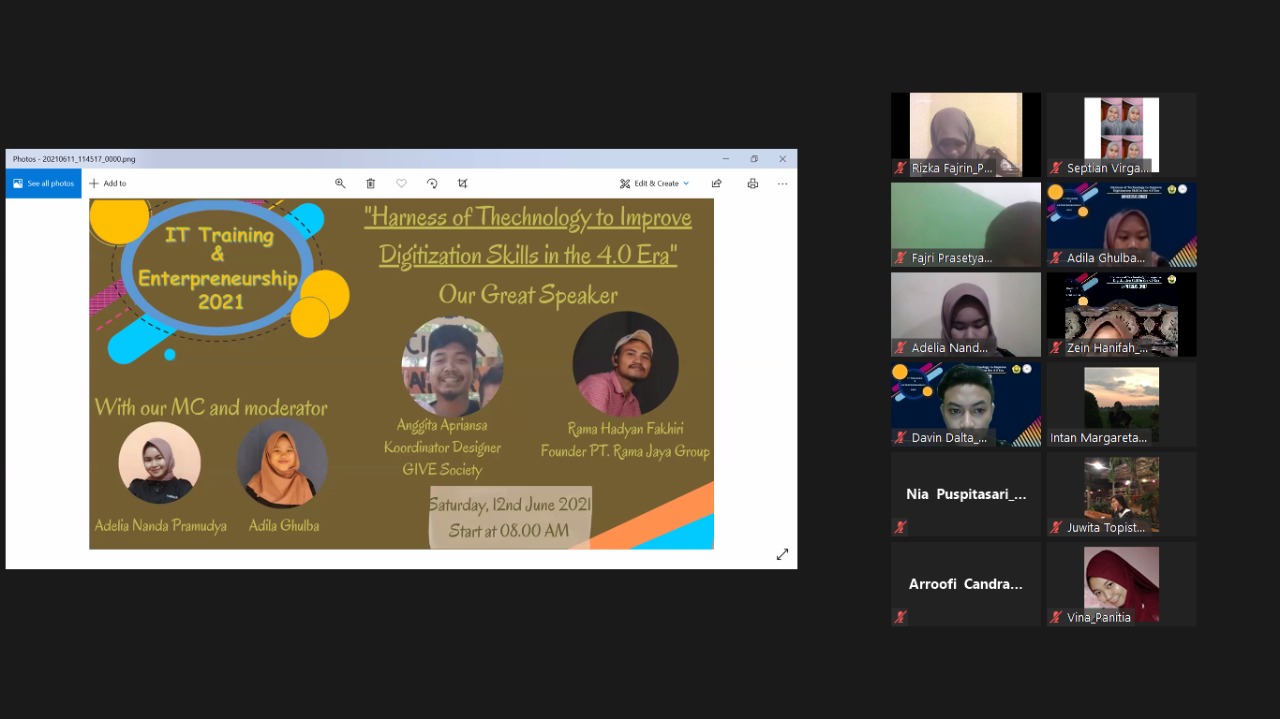1280x719 pixels.
Task: Click muted mic icon on Arroofi Candra tile
Action: point(901,617)
